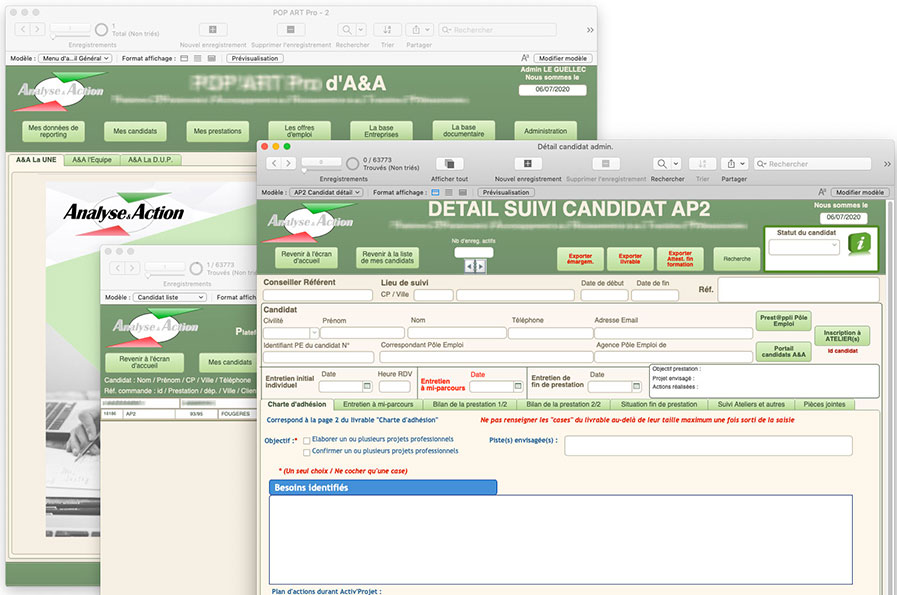Click Nouvel enregistrement icon in POP ART Pro window
Viewport: 897px width, 595px height.
point(213,30)
